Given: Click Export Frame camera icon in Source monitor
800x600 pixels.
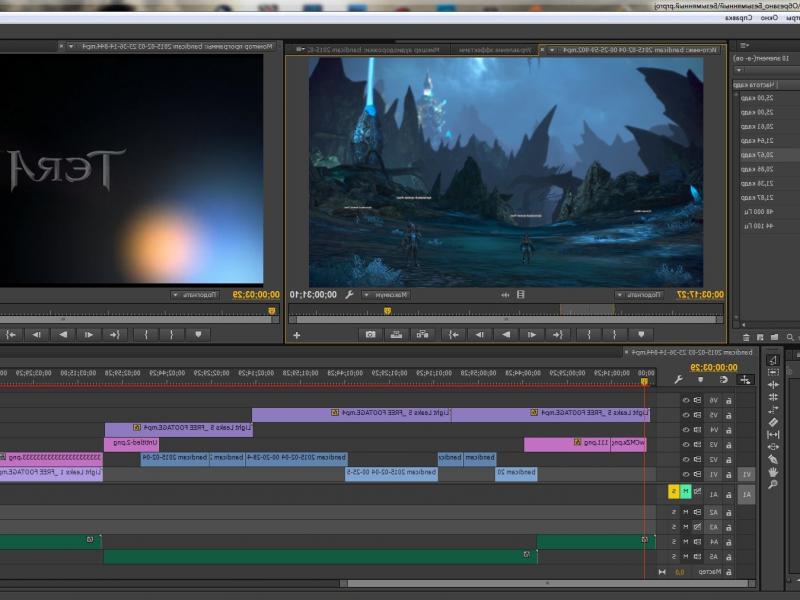Looking at the screenshot, I should pos(370,335).
